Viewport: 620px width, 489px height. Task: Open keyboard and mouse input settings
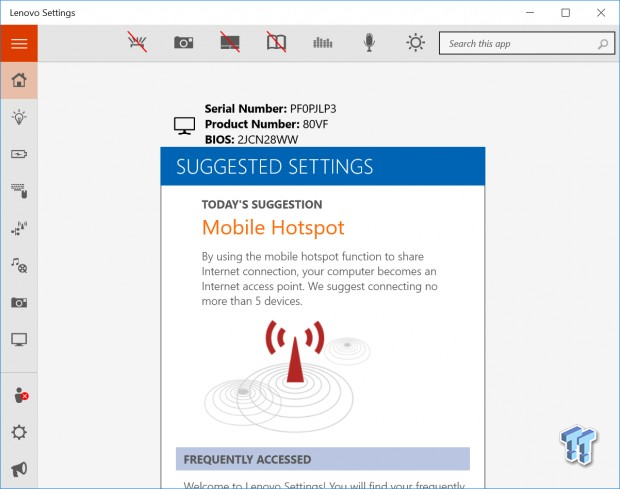point(19,191)
